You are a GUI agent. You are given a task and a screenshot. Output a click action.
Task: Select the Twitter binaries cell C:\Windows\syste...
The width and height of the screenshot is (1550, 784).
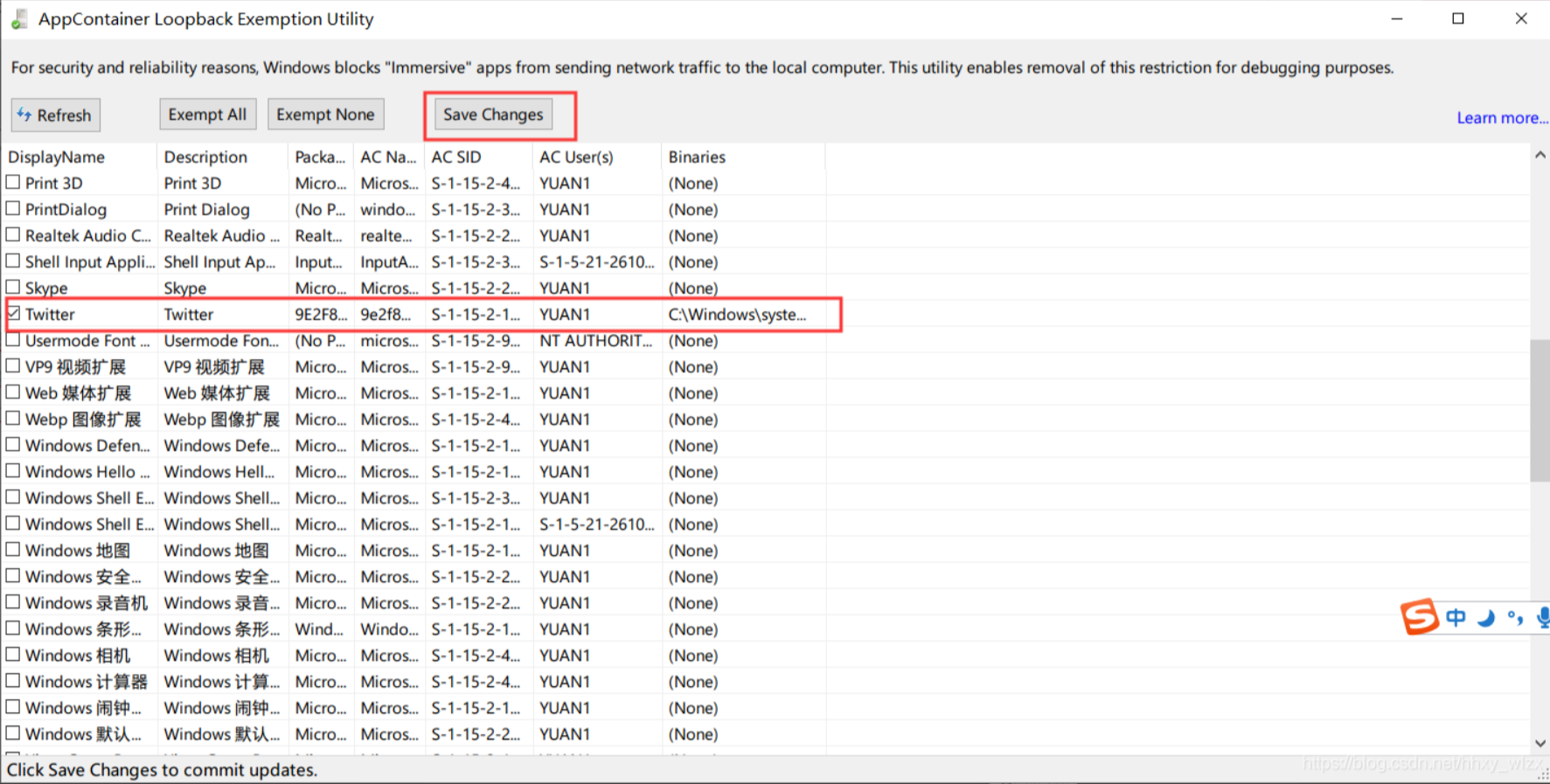tap(738, 314)
